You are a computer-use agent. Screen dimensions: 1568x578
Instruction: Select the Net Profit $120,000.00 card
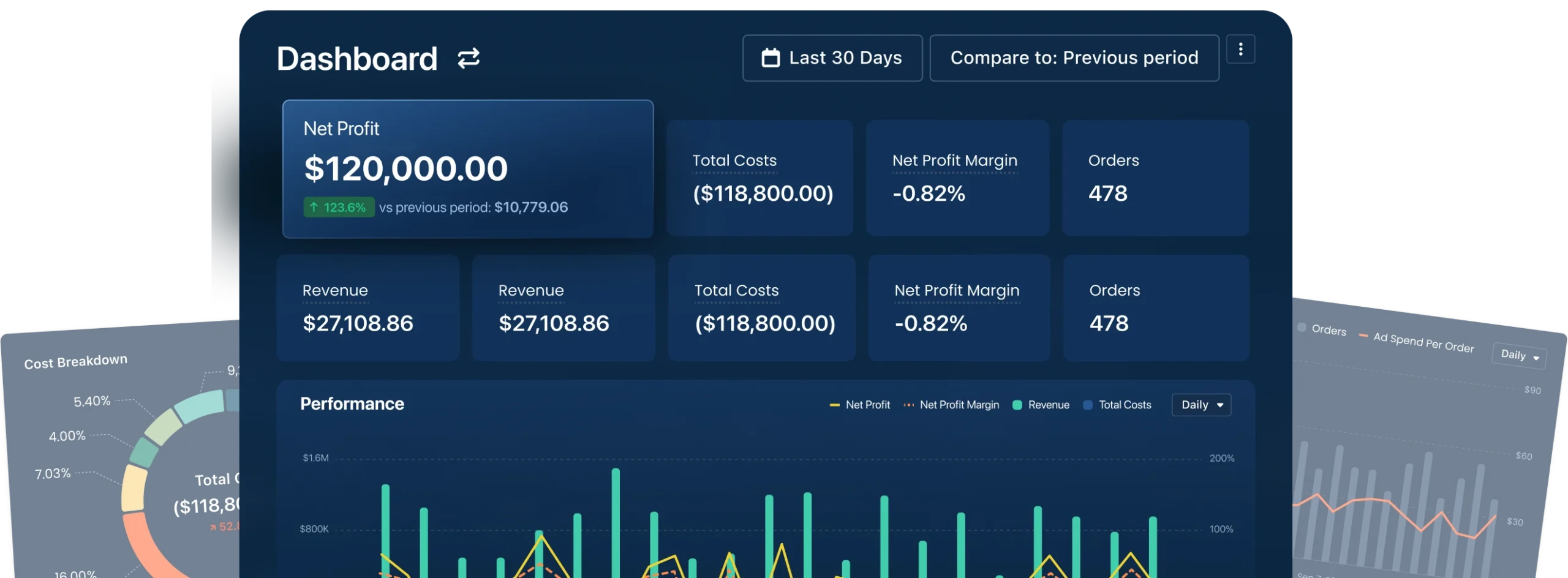click(x=468, y=169)
